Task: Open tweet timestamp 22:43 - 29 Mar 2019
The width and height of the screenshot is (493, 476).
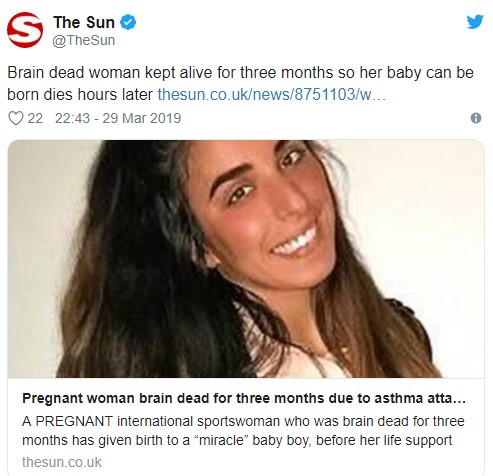Action: click(118, 118)
